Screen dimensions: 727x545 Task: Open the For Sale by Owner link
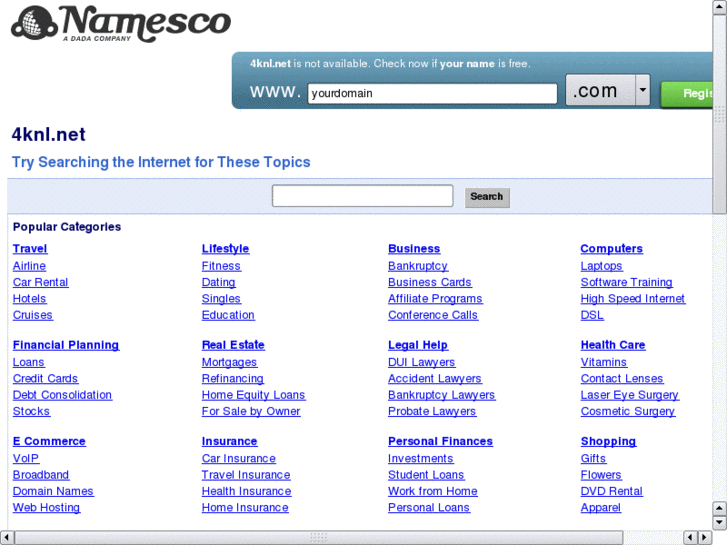click(x=251, y=411)
